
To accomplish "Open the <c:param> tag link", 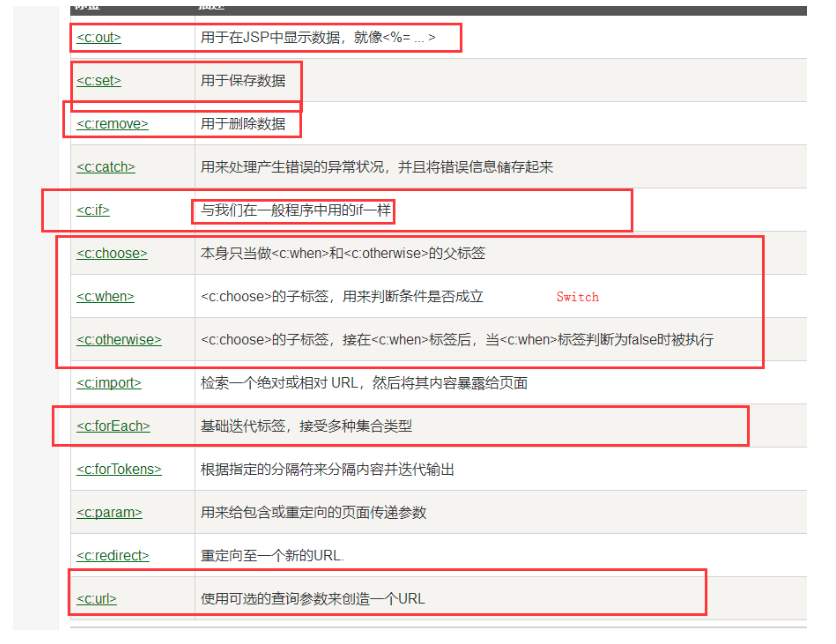I will [109, 513].
